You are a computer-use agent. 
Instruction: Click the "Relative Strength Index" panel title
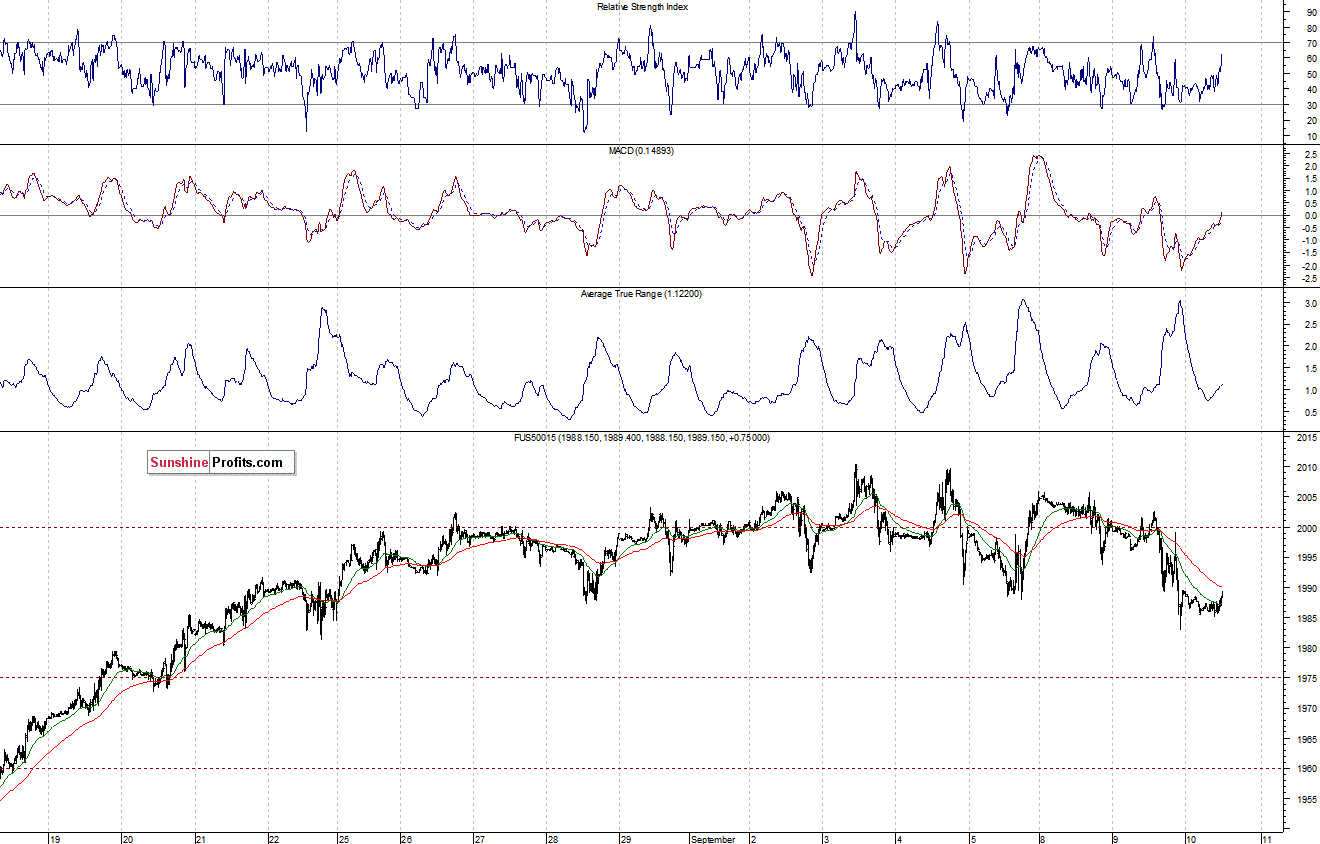(x=642, y=6)
